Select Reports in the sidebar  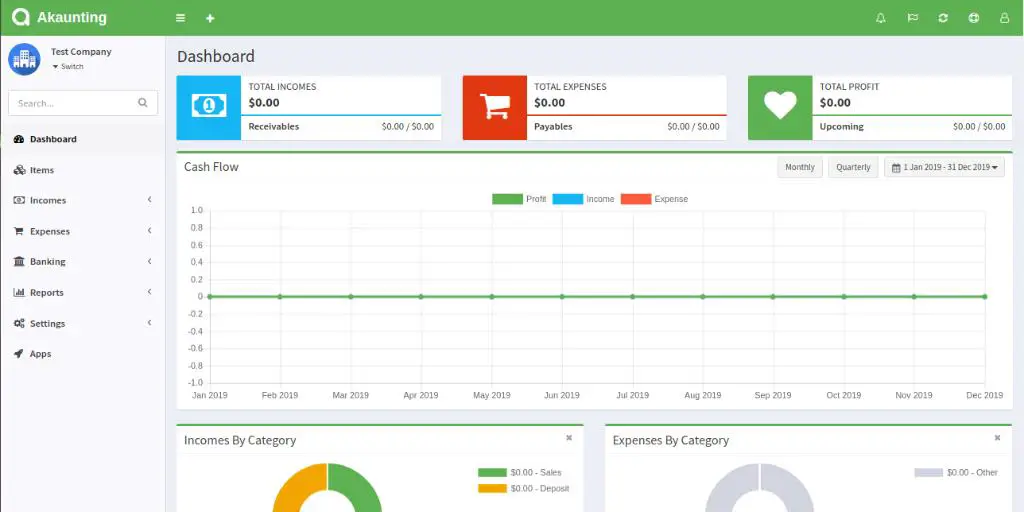click(x=83, y=293)
